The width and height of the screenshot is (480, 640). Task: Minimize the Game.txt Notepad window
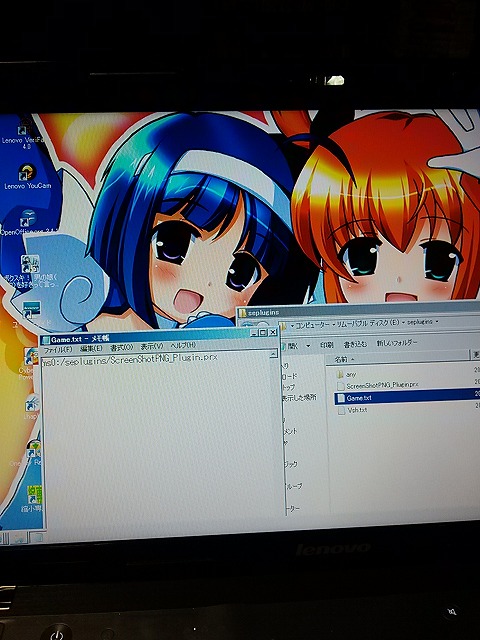(x=254, y=333)
